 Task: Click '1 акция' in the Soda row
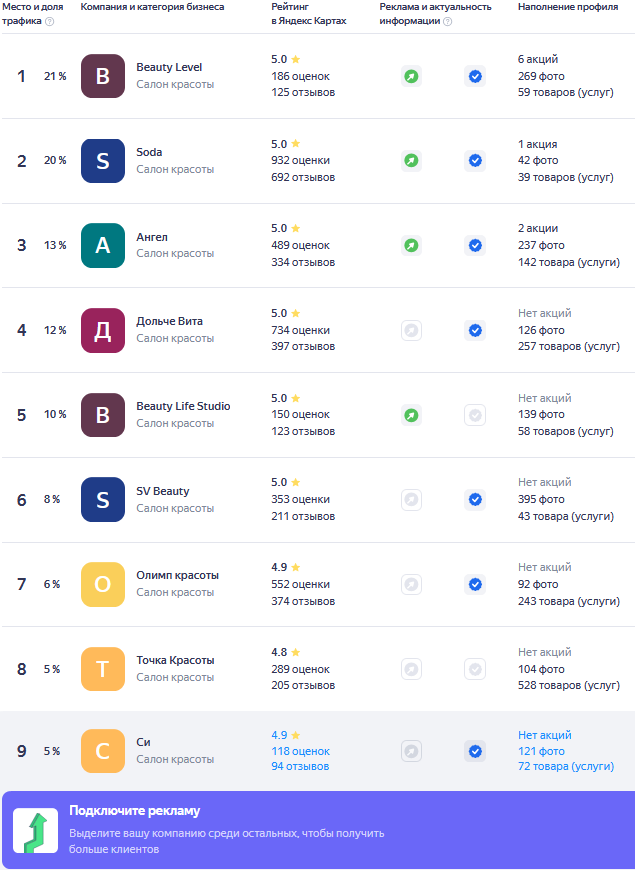tap(537, 144)
